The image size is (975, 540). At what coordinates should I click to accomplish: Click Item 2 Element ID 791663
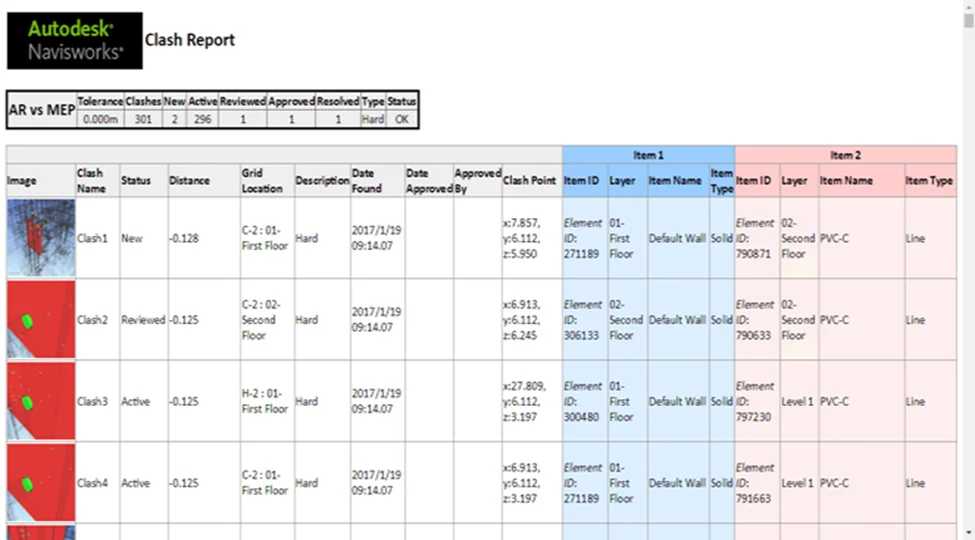click(755, 483)
